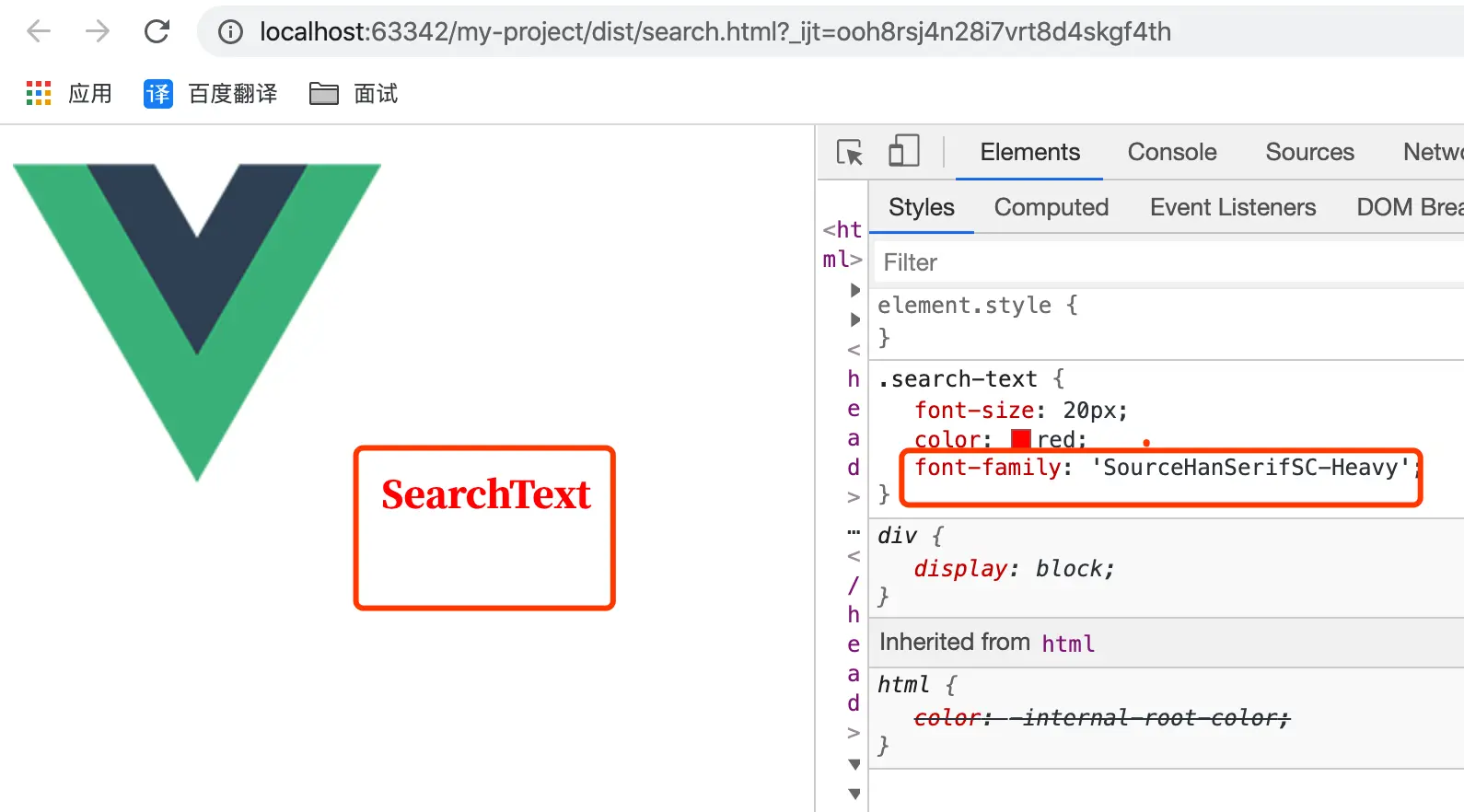Click the struck-through -internal-root-color declaration
The width and height of the screenshot is (1464, 812).
pyautogui.click(x=1102, y=717)
